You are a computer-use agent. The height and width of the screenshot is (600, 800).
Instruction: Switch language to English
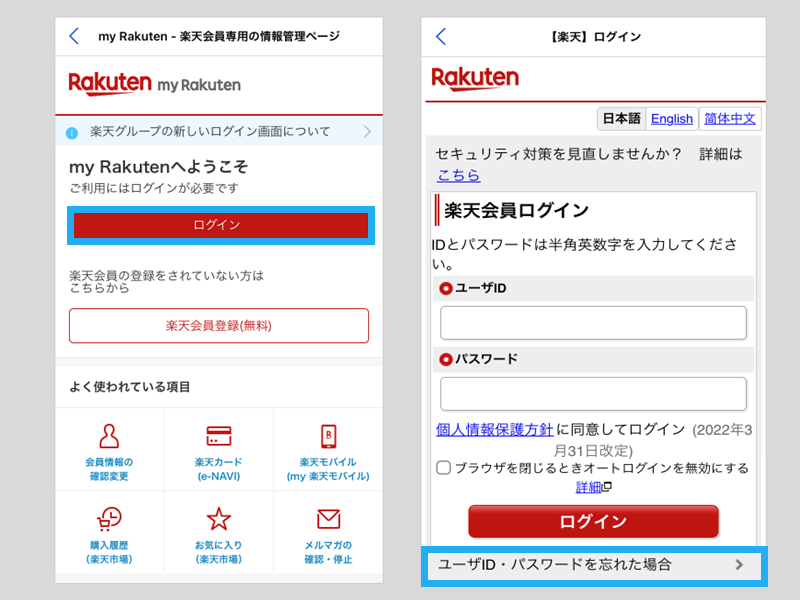point(671,119)
